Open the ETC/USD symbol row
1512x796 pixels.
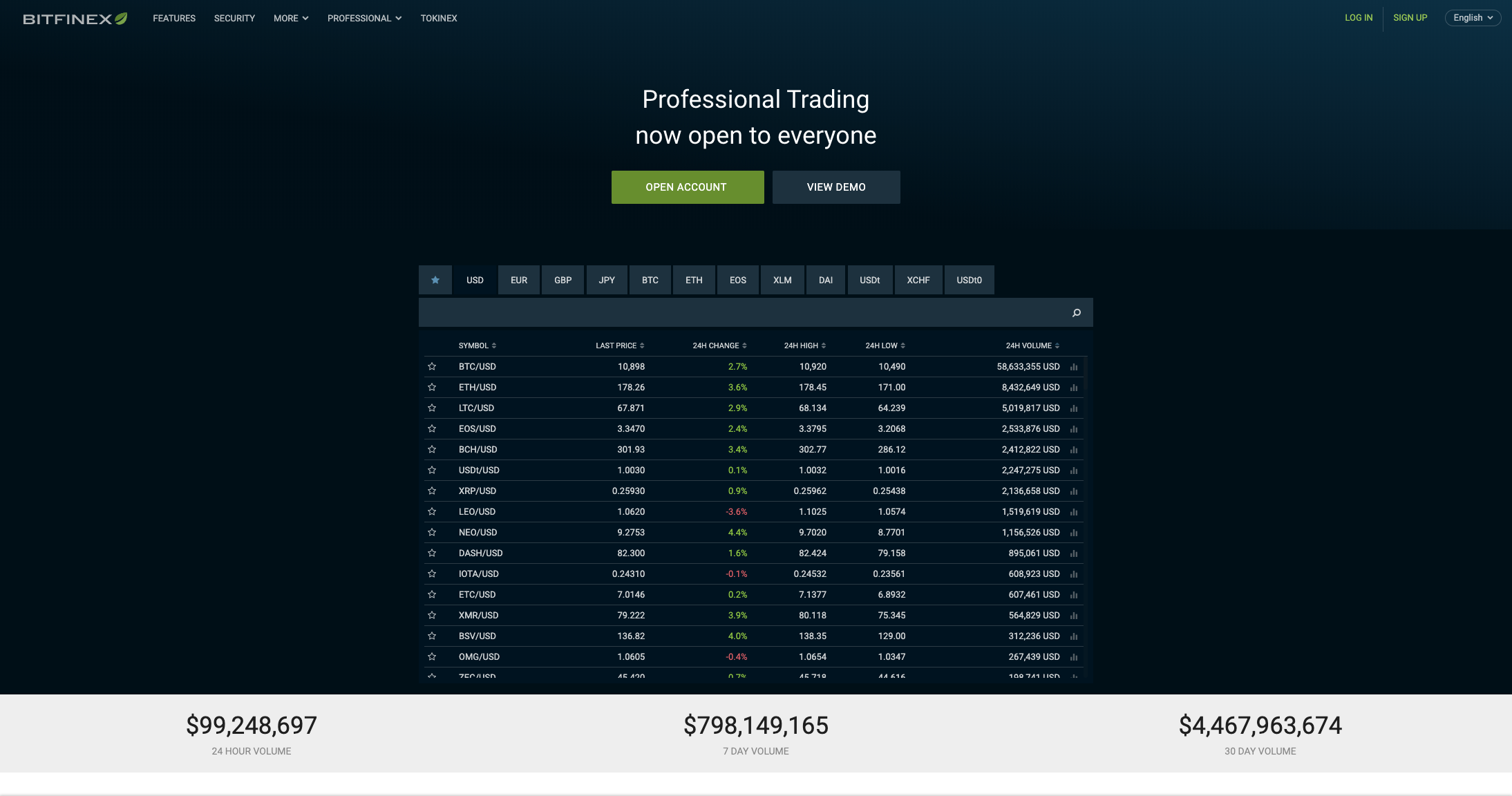(x=755, y=595)
